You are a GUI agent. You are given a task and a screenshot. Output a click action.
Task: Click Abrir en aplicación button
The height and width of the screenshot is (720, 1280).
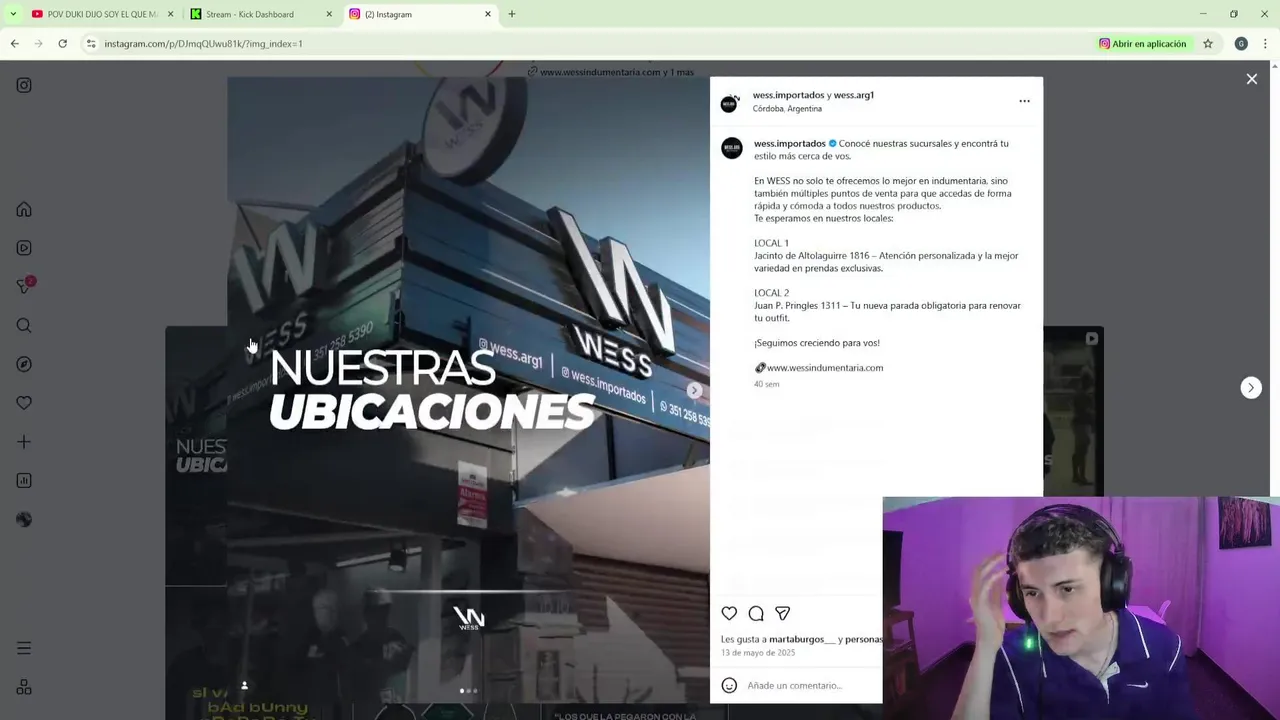coord(1142,44)
